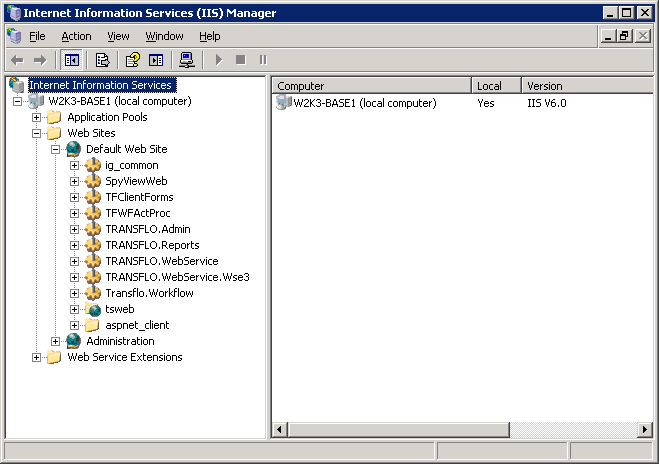The image size is (659, 464).
Task: Click the ig_common application gear icon
Action: pyautogui.click(x=93, y=165)
